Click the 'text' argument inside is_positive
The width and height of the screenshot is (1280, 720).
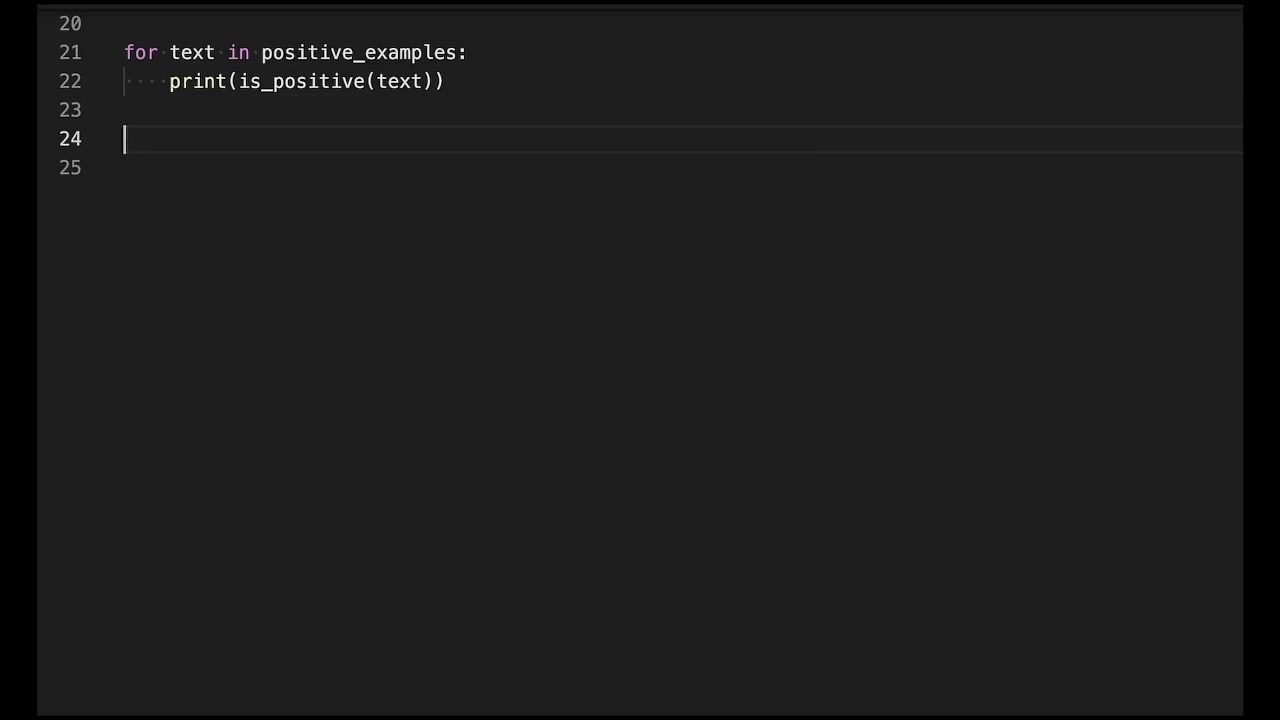click(399, 81)
